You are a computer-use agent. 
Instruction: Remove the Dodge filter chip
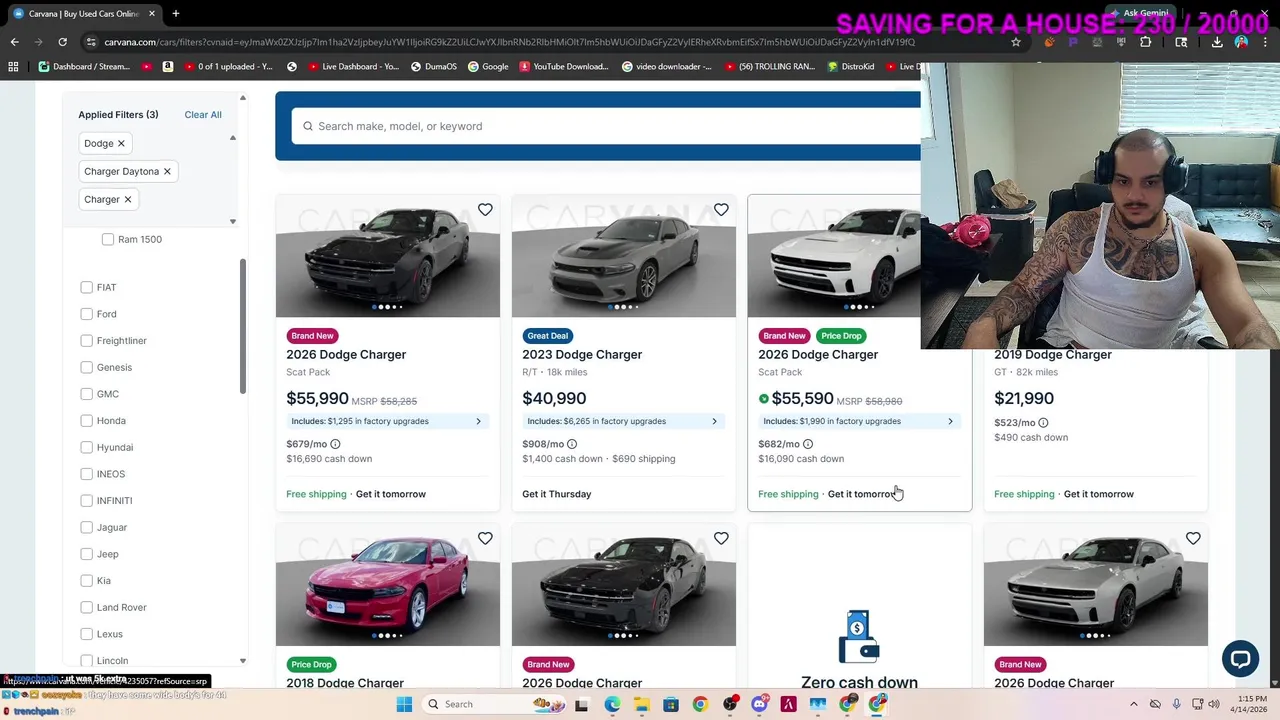(121, 143)
